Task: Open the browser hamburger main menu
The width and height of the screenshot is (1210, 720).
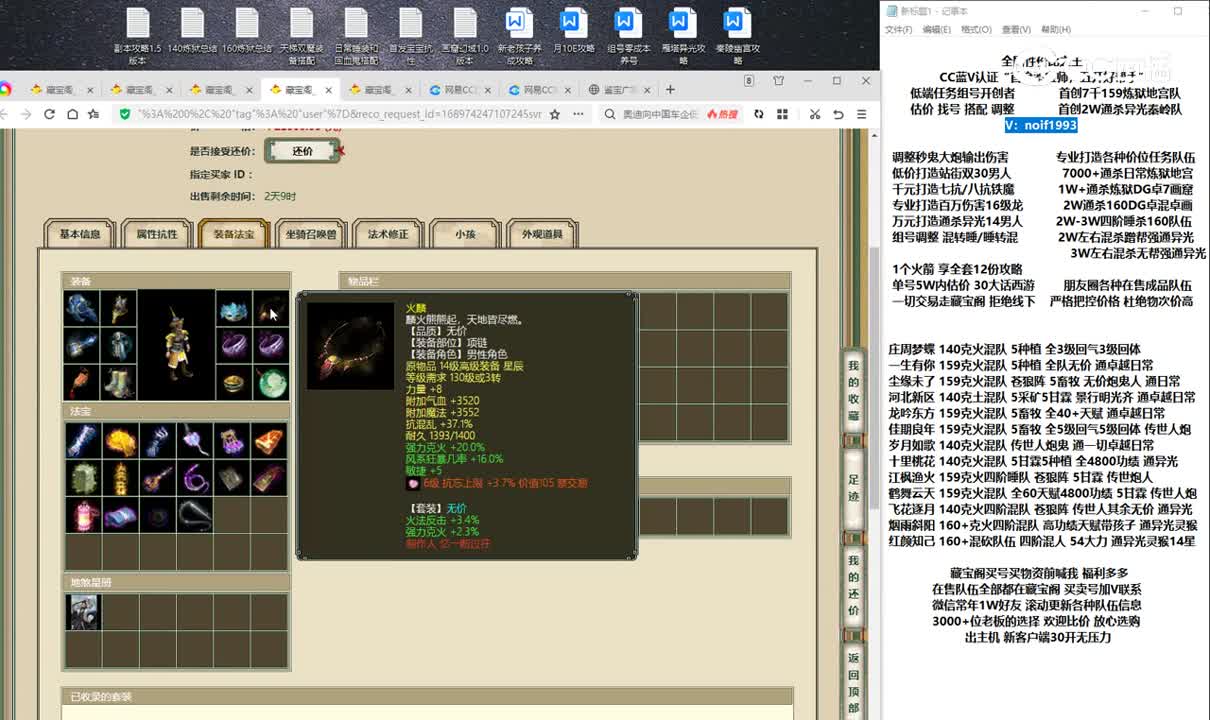Action: click(x=862, y=114)
